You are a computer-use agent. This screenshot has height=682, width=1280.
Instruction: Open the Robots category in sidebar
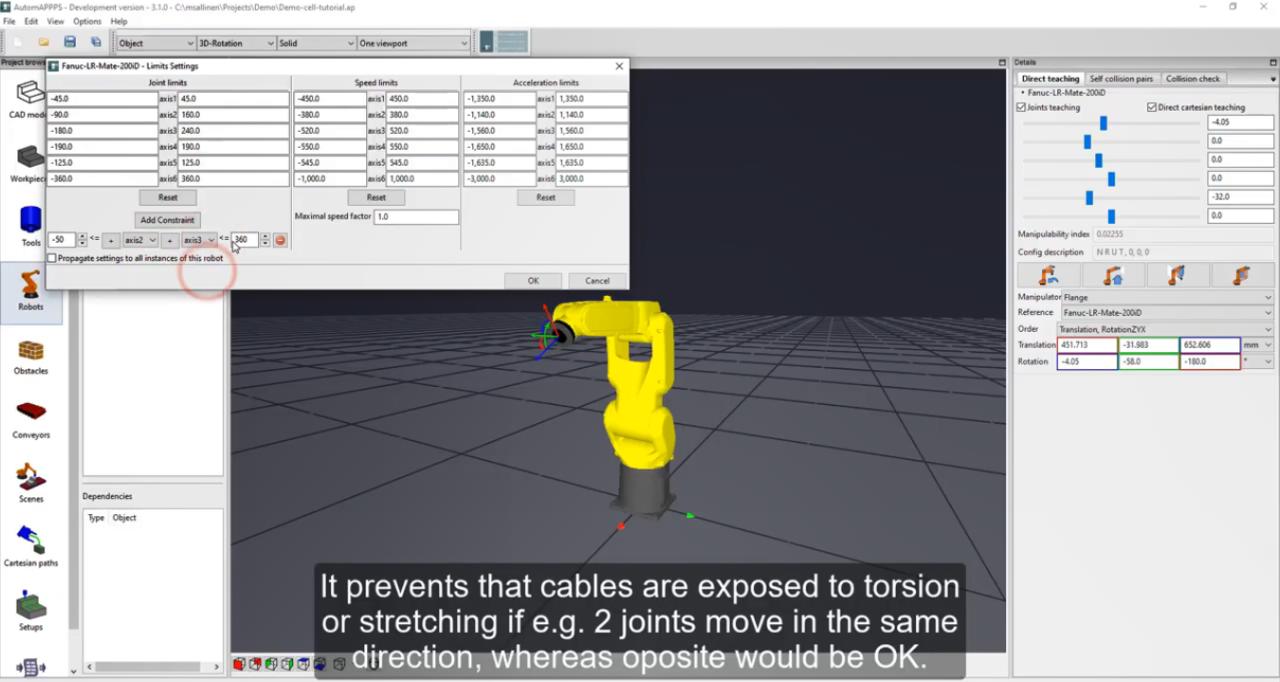click(30, 288)
